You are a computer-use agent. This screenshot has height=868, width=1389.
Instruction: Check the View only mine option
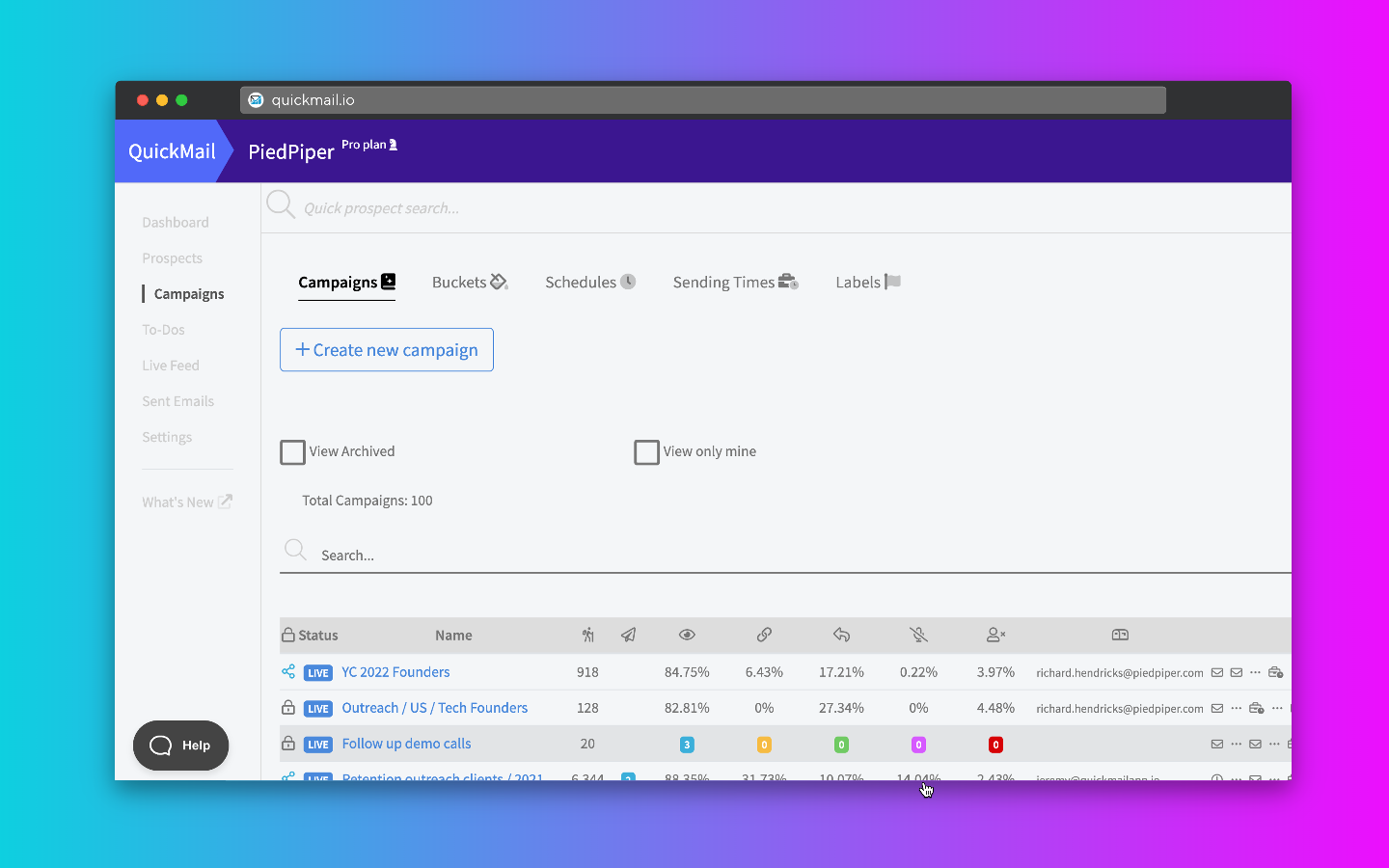tap(646, 451)
